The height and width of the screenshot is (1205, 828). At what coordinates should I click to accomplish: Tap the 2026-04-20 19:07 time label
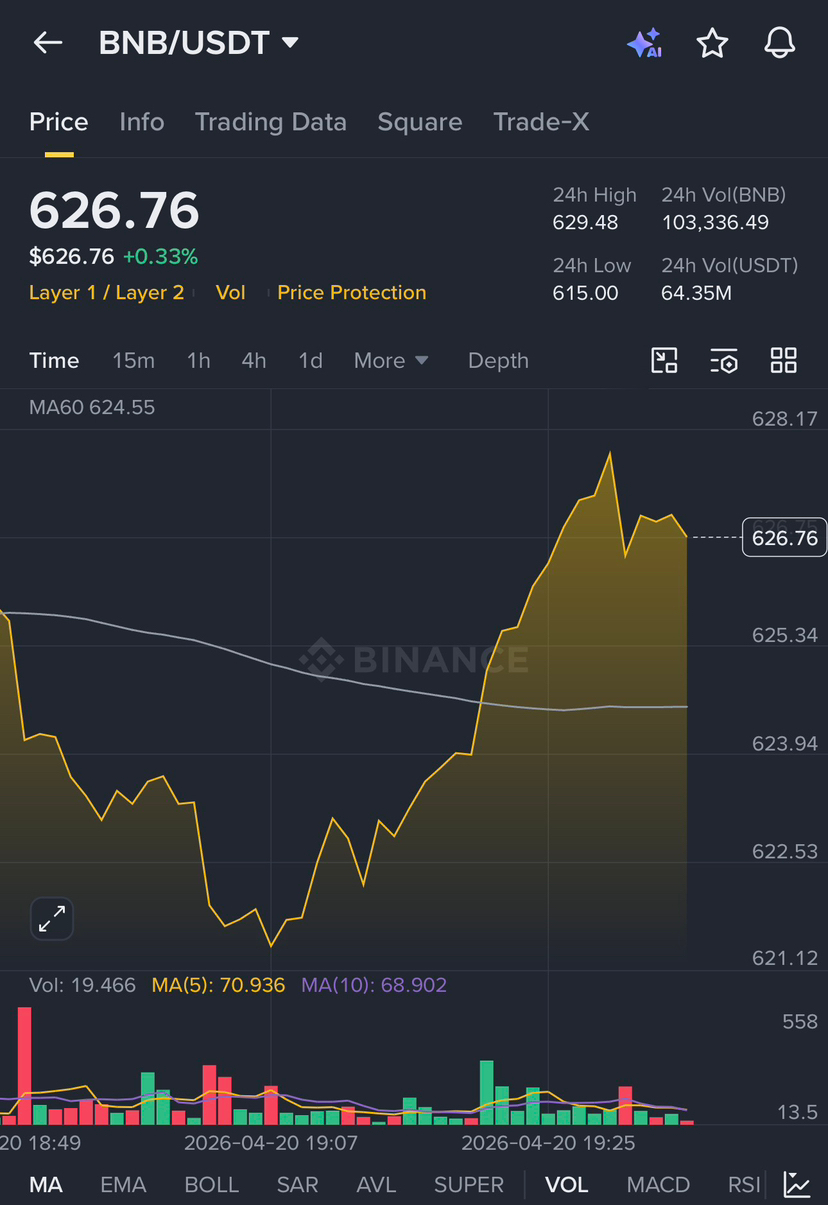pos(270,1141)
